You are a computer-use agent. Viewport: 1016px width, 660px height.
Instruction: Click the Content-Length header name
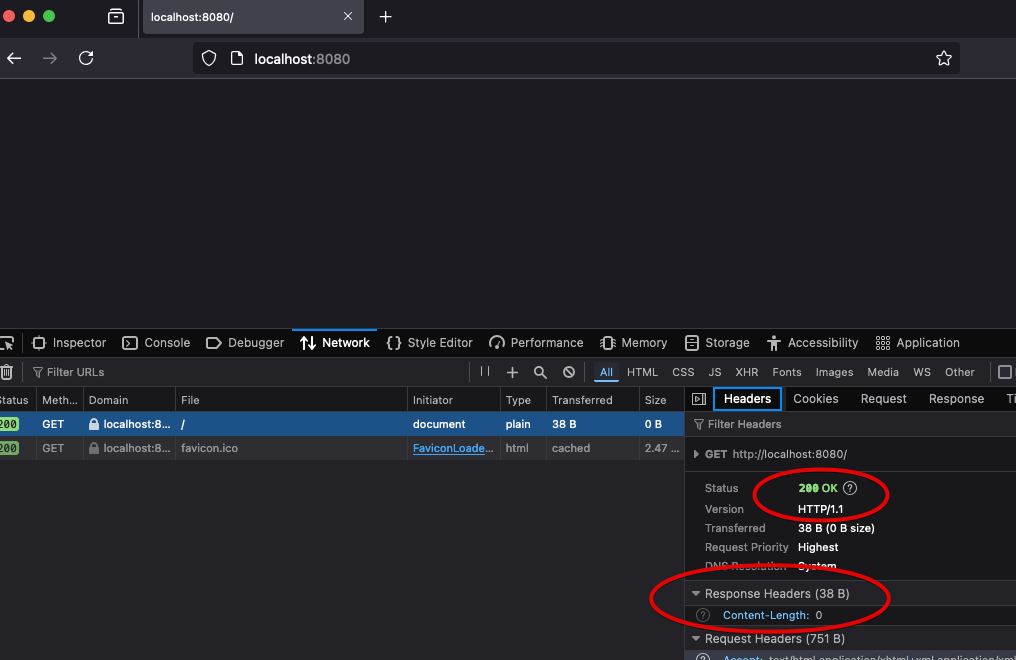[x=765, y=616]
